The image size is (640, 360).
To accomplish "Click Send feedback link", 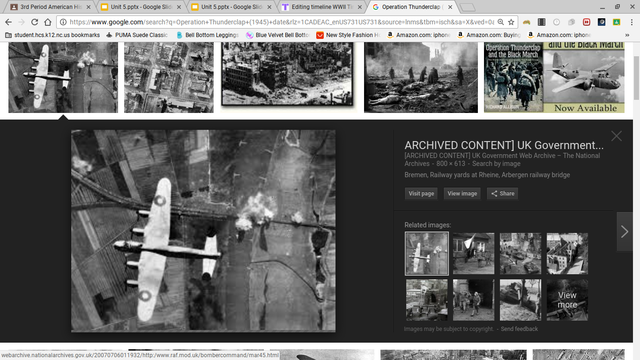I will pyautogui.click(x=519, y=329).
